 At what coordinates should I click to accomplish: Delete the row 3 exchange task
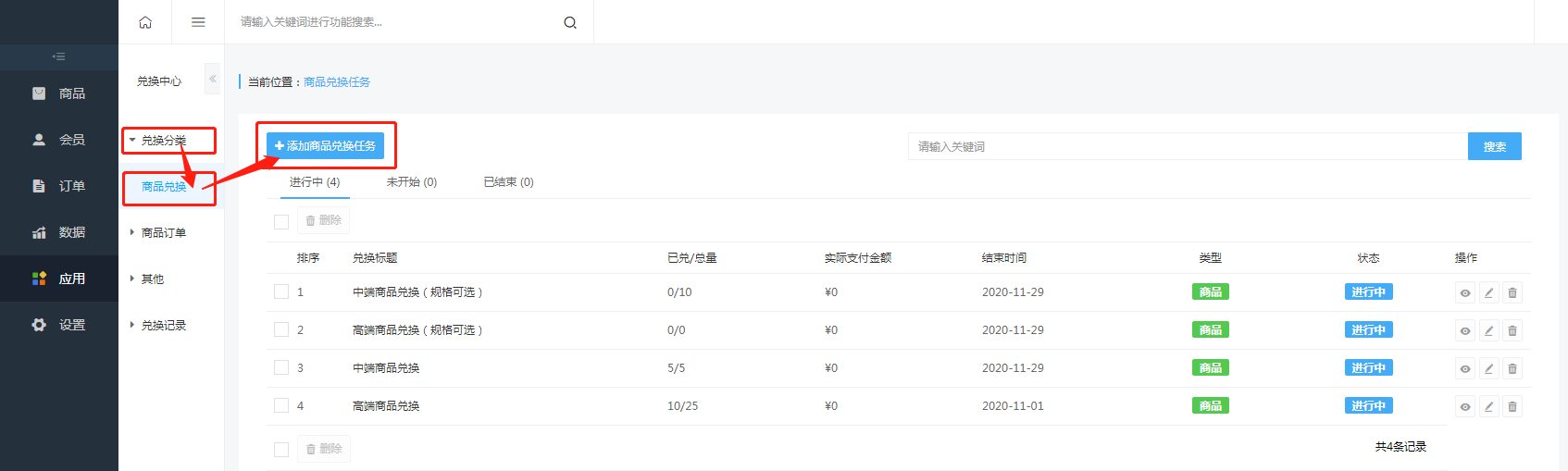point(1512,368)
